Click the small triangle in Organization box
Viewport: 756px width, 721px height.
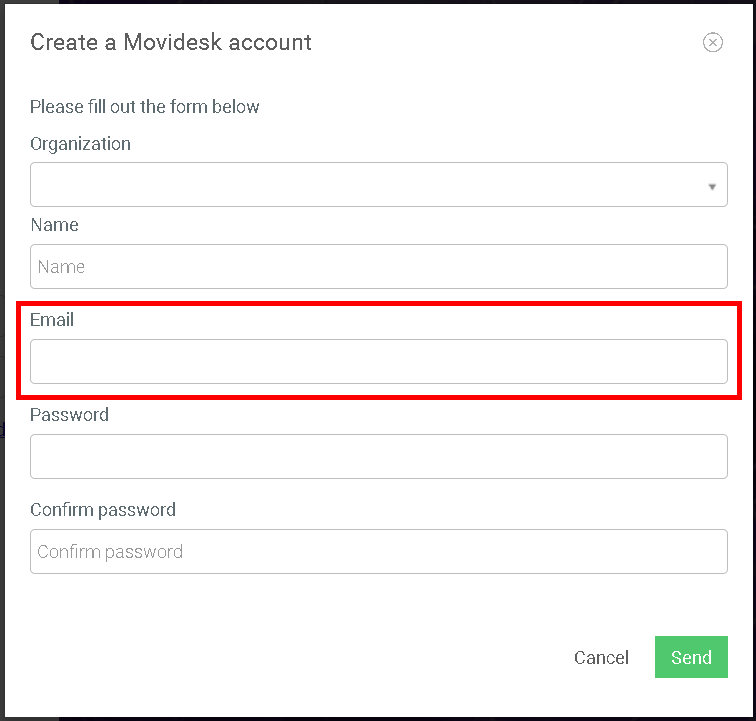(x=712, y=187)
